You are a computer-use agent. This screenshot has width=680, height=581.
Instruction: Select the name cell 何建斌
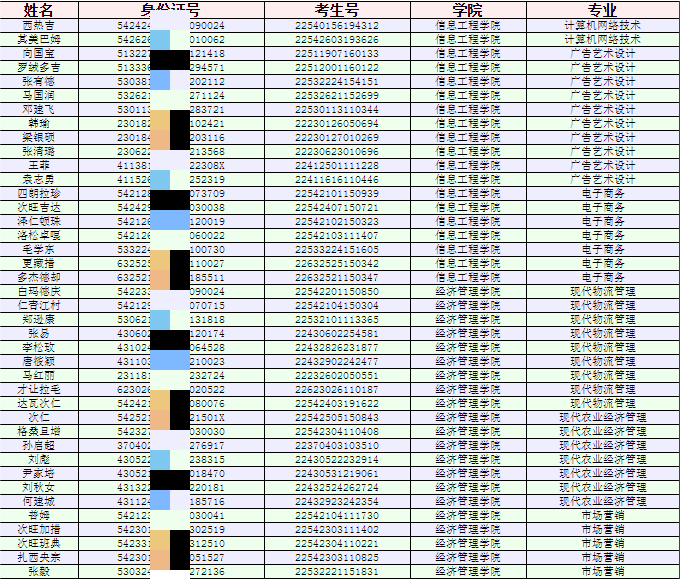[39, 501]
